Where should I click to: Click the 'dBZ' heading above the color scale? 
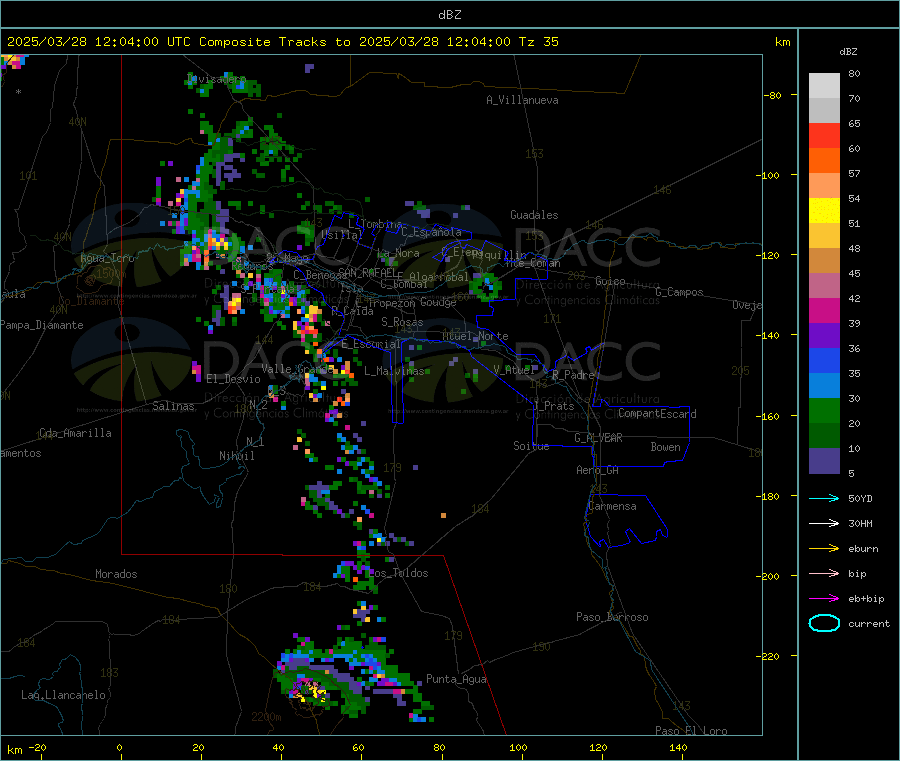tap(848, 52)
